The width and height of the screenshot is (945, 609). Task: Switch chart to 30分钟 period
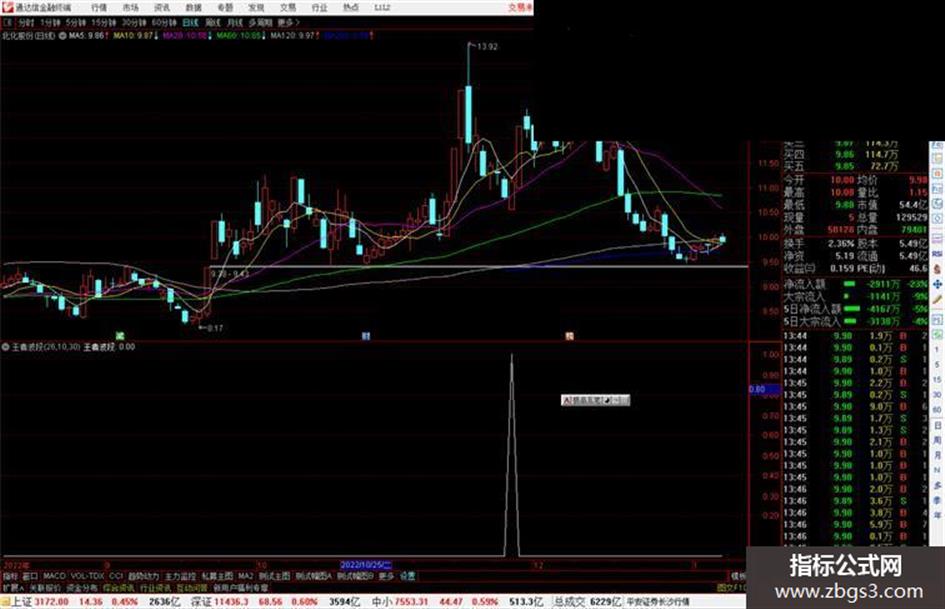point(134,22)
